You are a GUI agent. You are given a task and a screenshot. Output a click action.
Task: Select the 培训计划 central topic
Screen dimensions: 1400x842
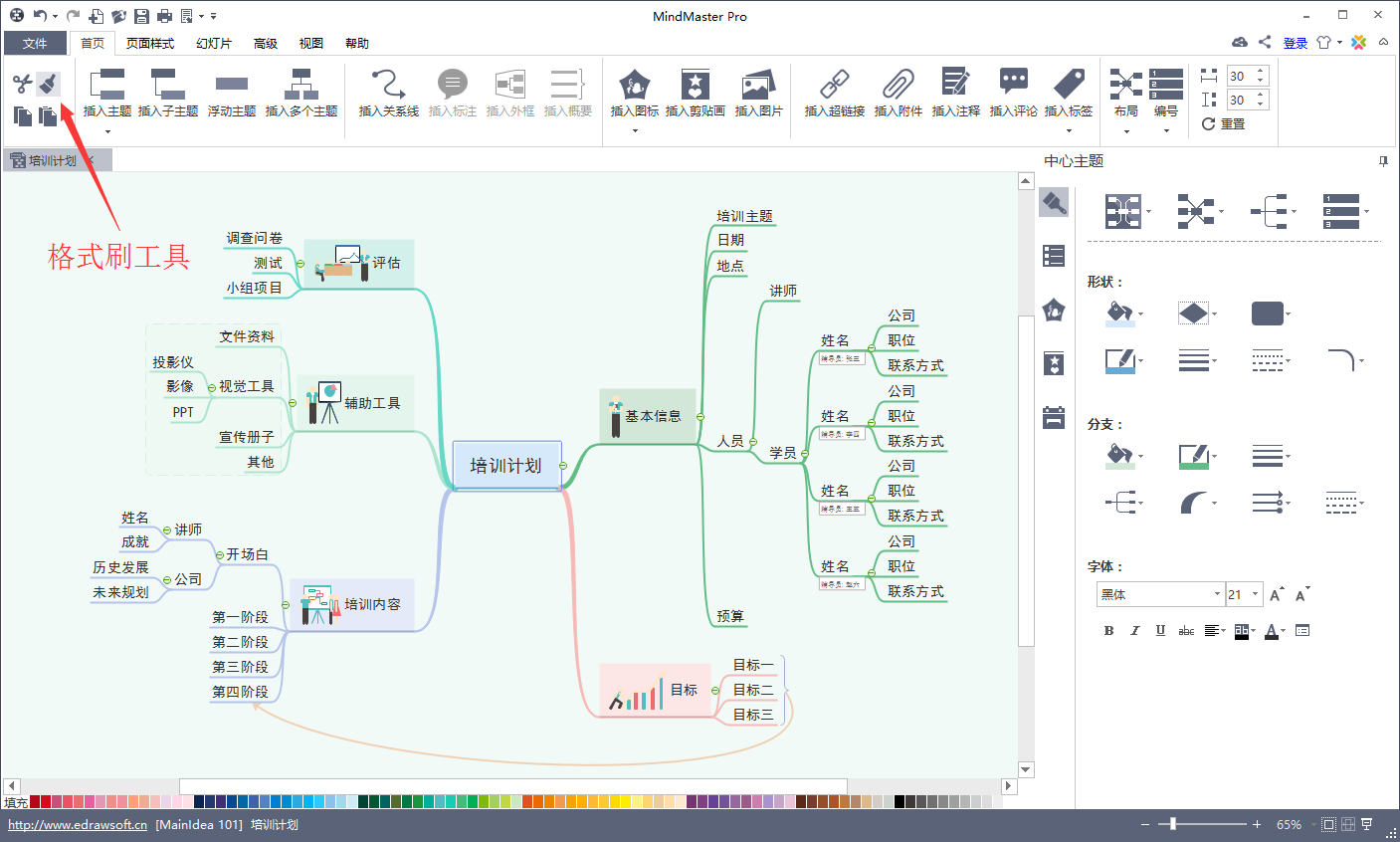[x=506, y=466]
